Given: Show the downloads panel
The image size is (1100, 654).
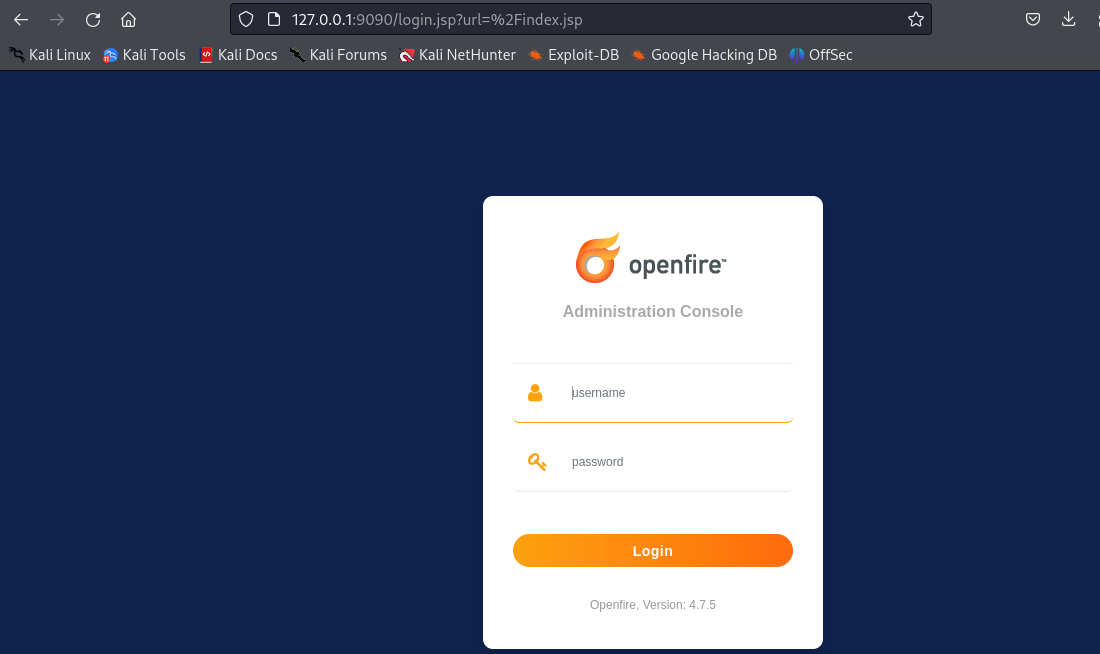Looking at the screenshot, I should tap(1068, 20).
